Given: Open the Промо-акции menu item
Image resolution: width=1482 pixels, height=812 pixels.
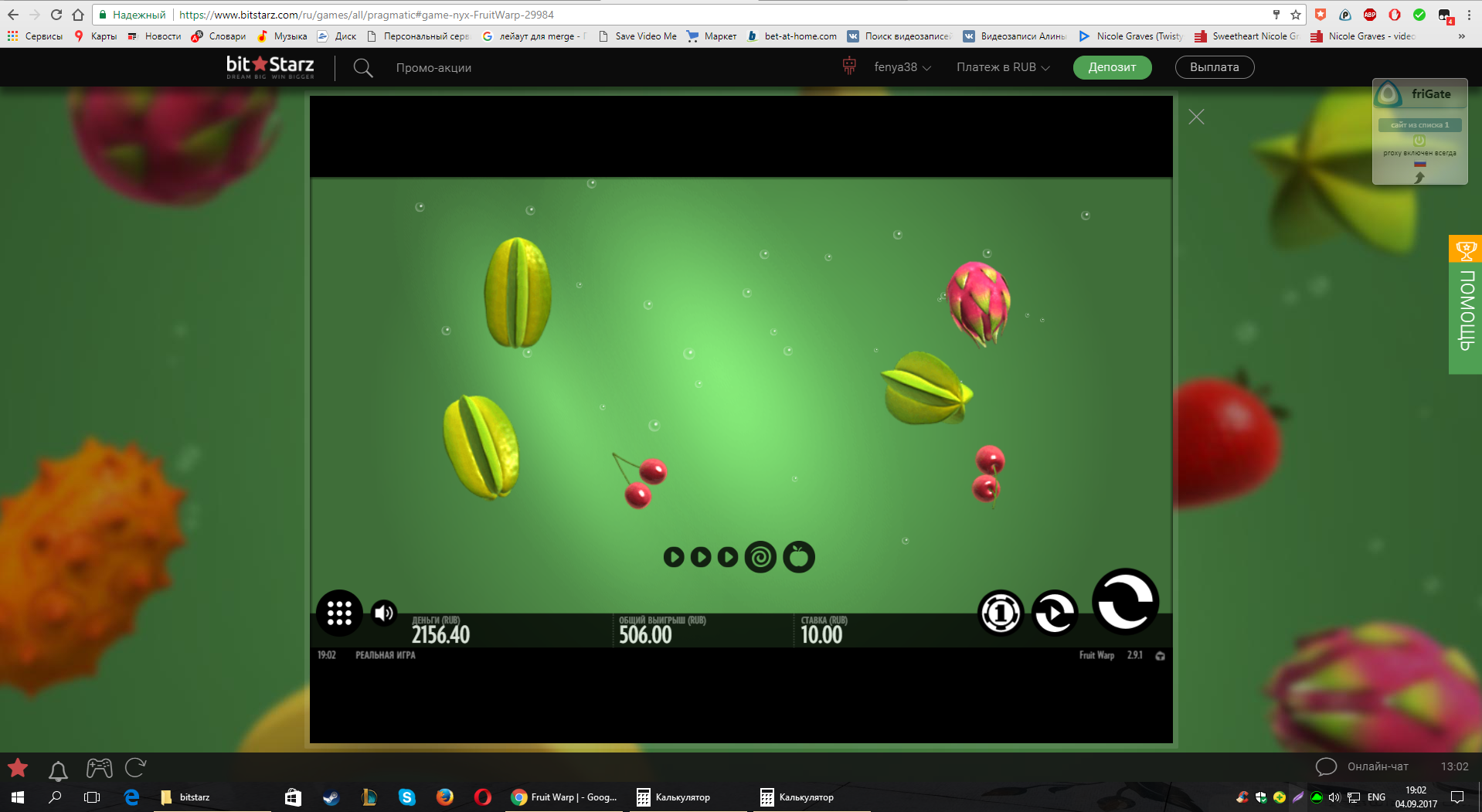Looking at the screenshot, I should 433,68.
